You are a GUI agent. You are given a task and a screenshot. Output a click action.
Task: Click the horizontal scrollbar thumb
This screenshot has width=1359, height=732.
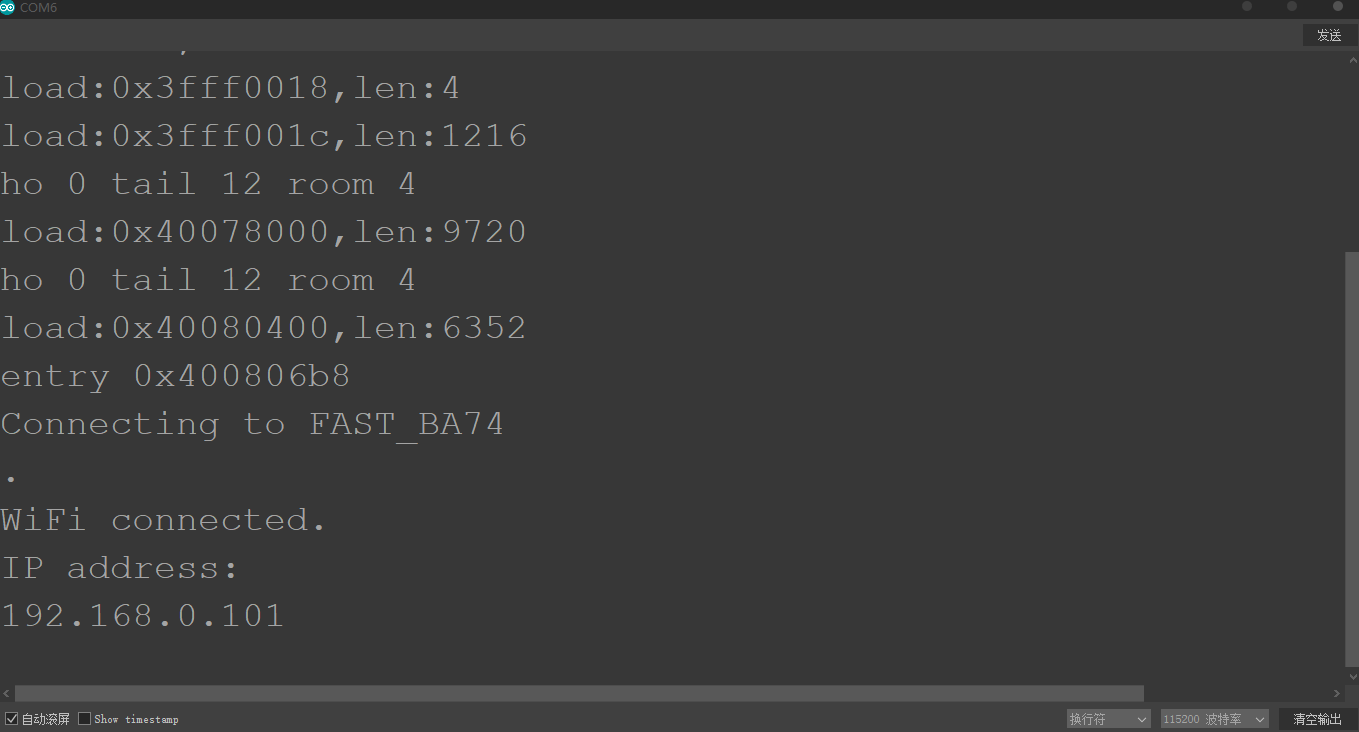[x=579, y=693]
